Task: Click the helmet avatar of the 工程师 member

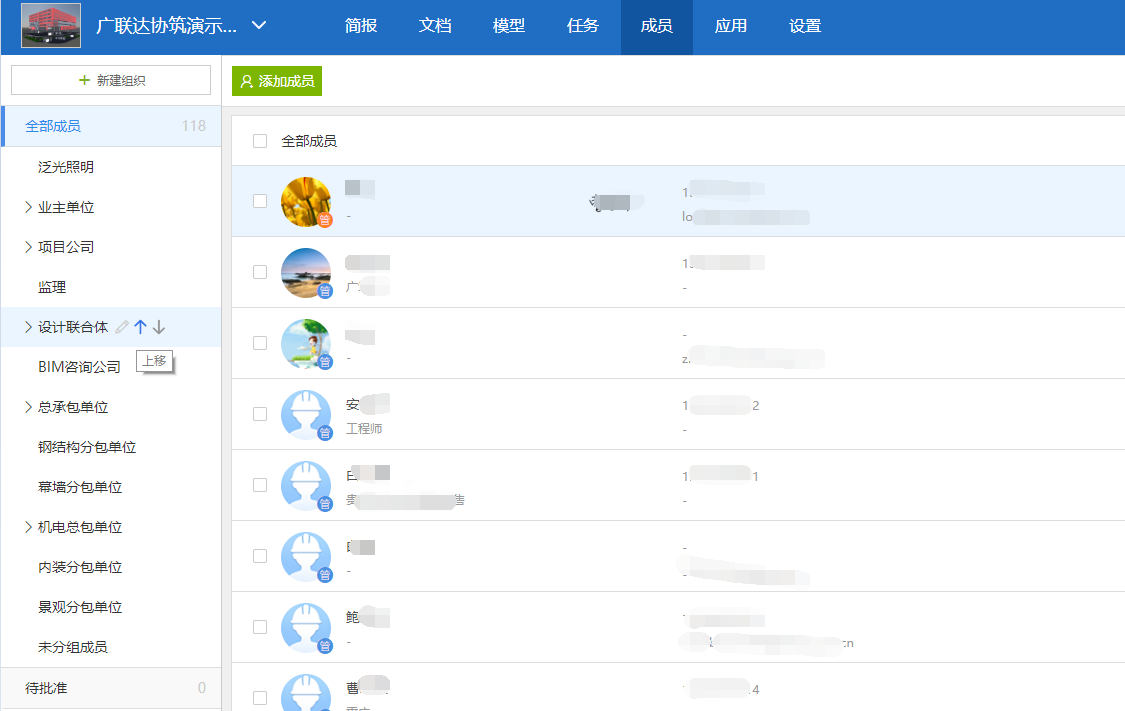Action: (x=306, y=414)
